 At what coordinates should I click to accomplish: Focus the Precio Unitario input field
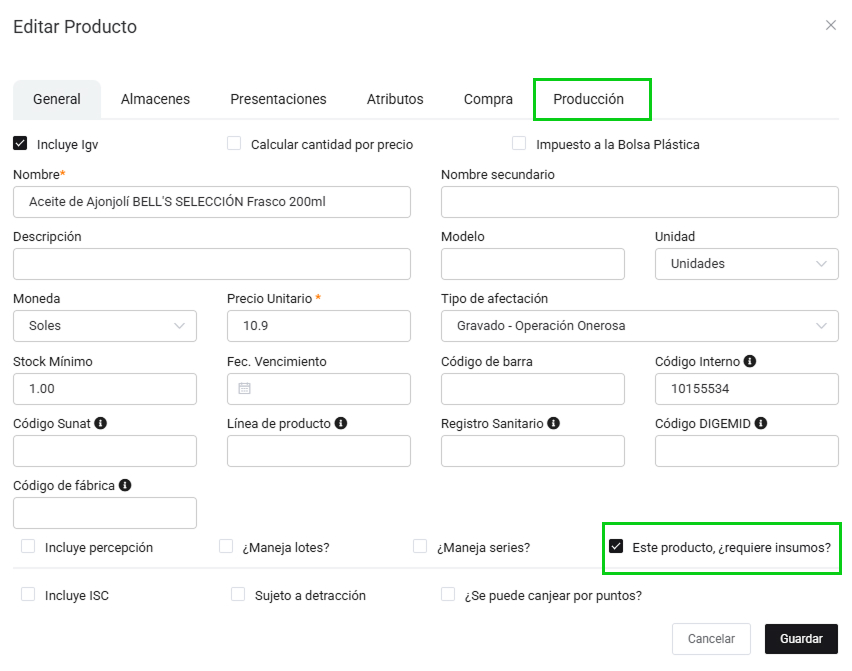point(318,326)
